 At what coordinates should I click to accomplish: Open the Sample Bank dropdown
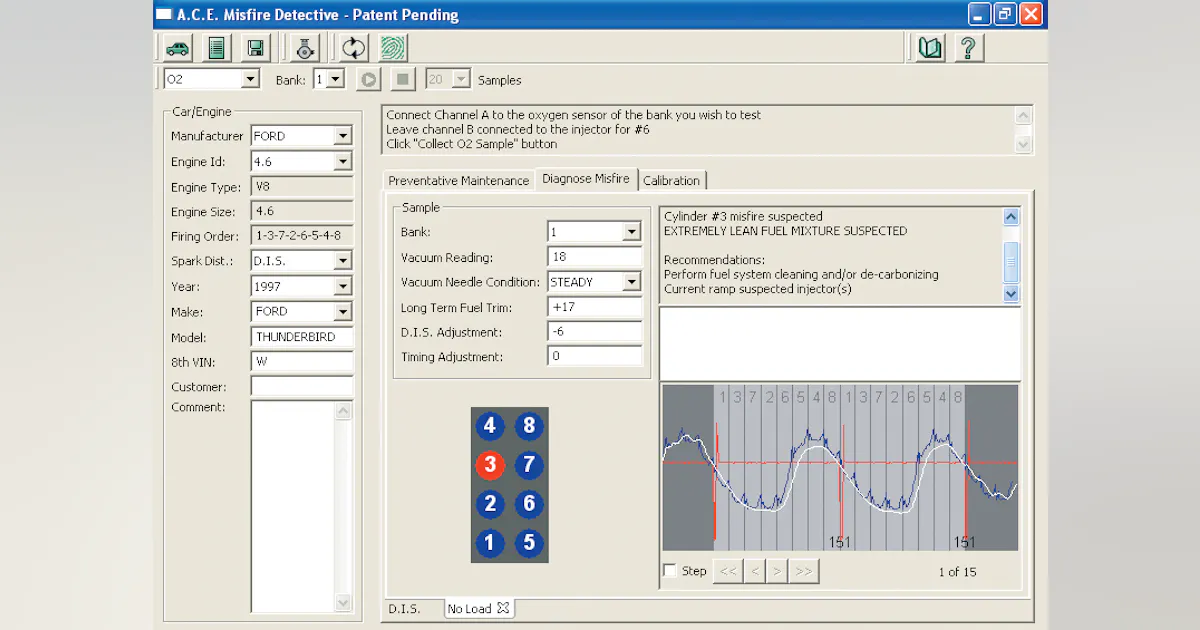click(631, 232)
